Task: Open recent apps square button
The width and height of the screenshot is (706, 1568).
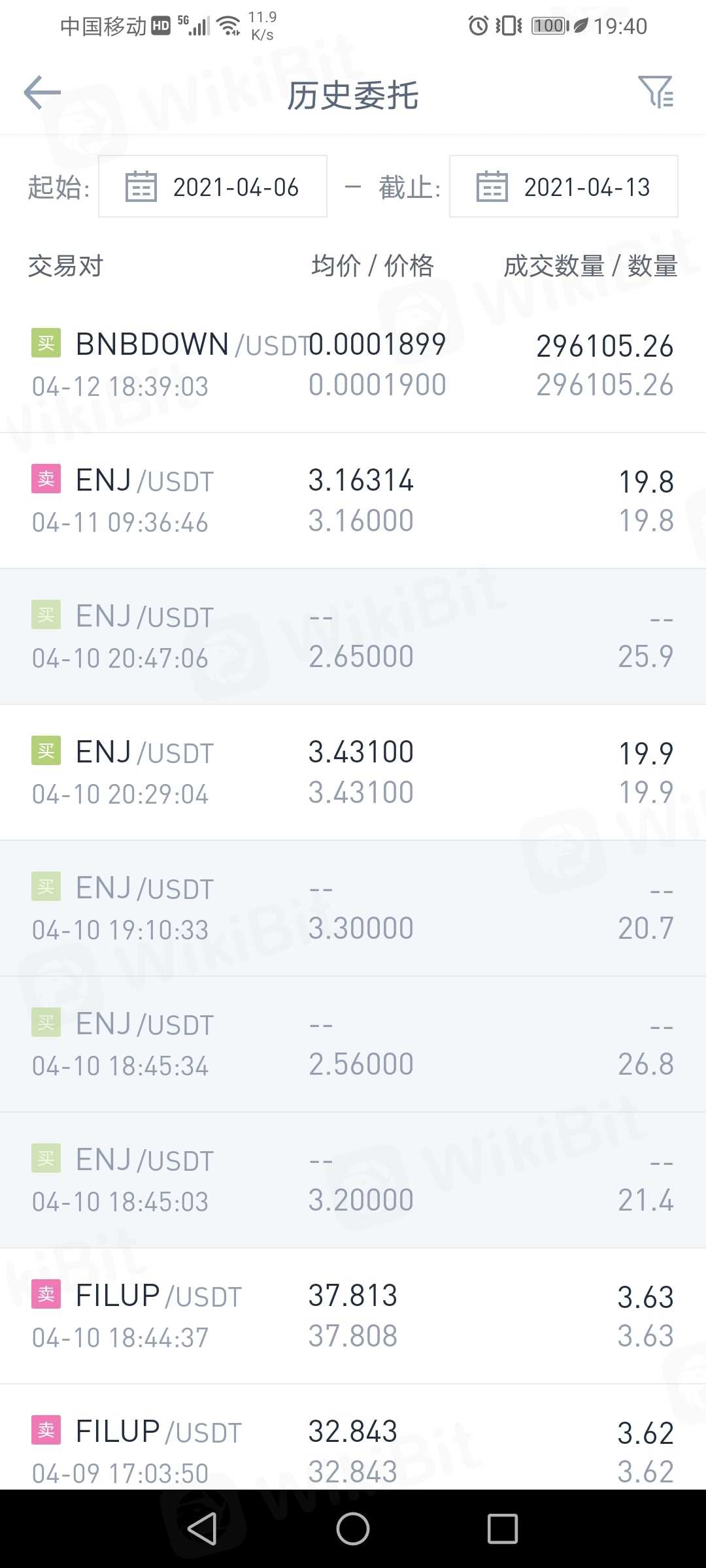Action: (502, 1529)
